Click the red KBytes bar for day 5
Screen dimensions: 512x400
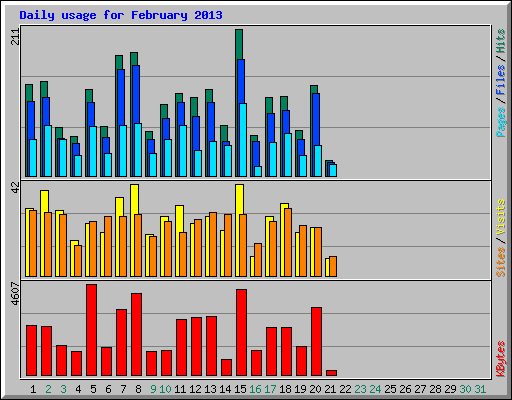[x=92, y=330]
